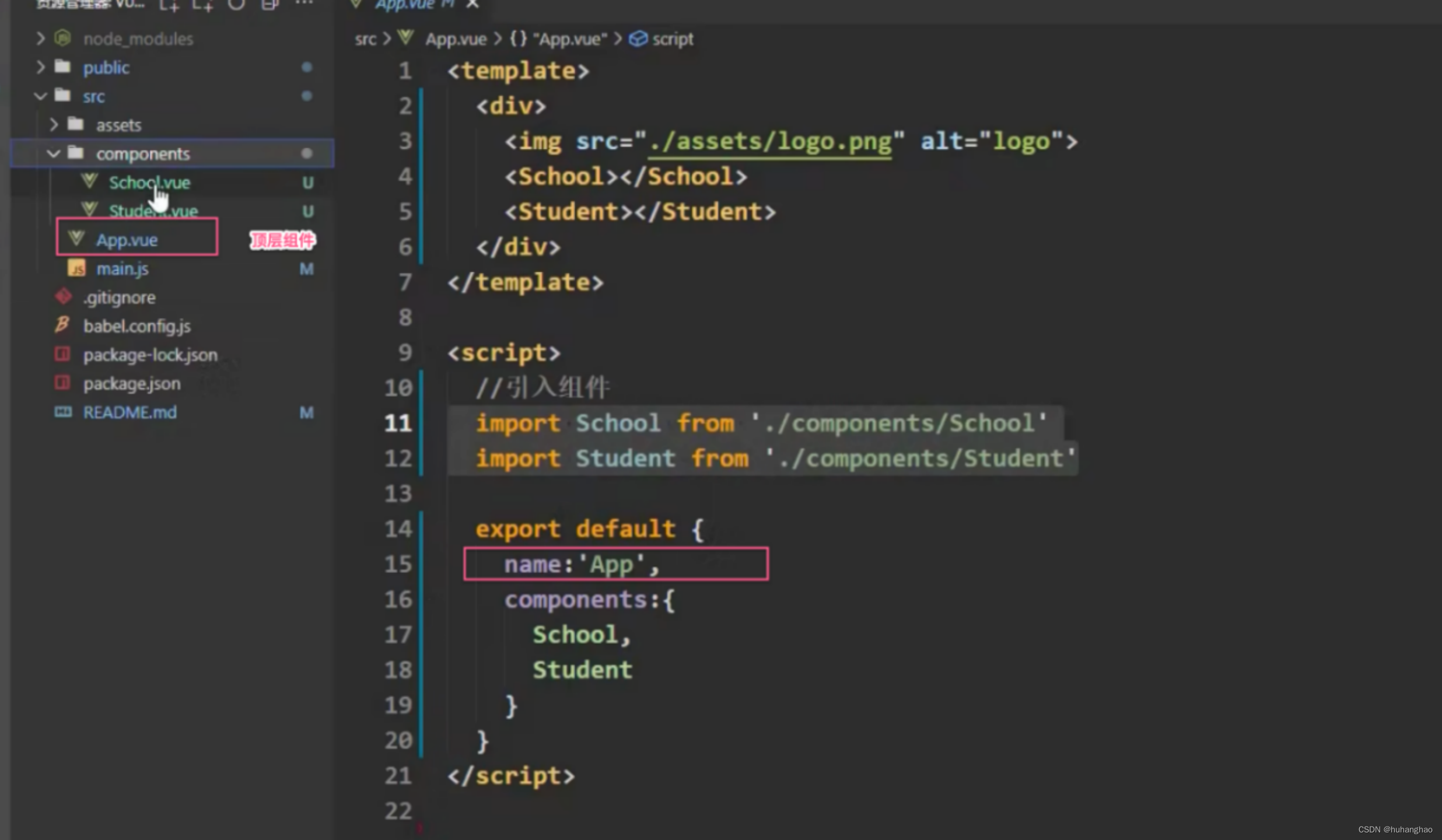Image resolution: width=1442 pixels, height=840 pixels.
Task: Collapse the components folder chevron
Action: pyautogui.click(x=53, y=153)
